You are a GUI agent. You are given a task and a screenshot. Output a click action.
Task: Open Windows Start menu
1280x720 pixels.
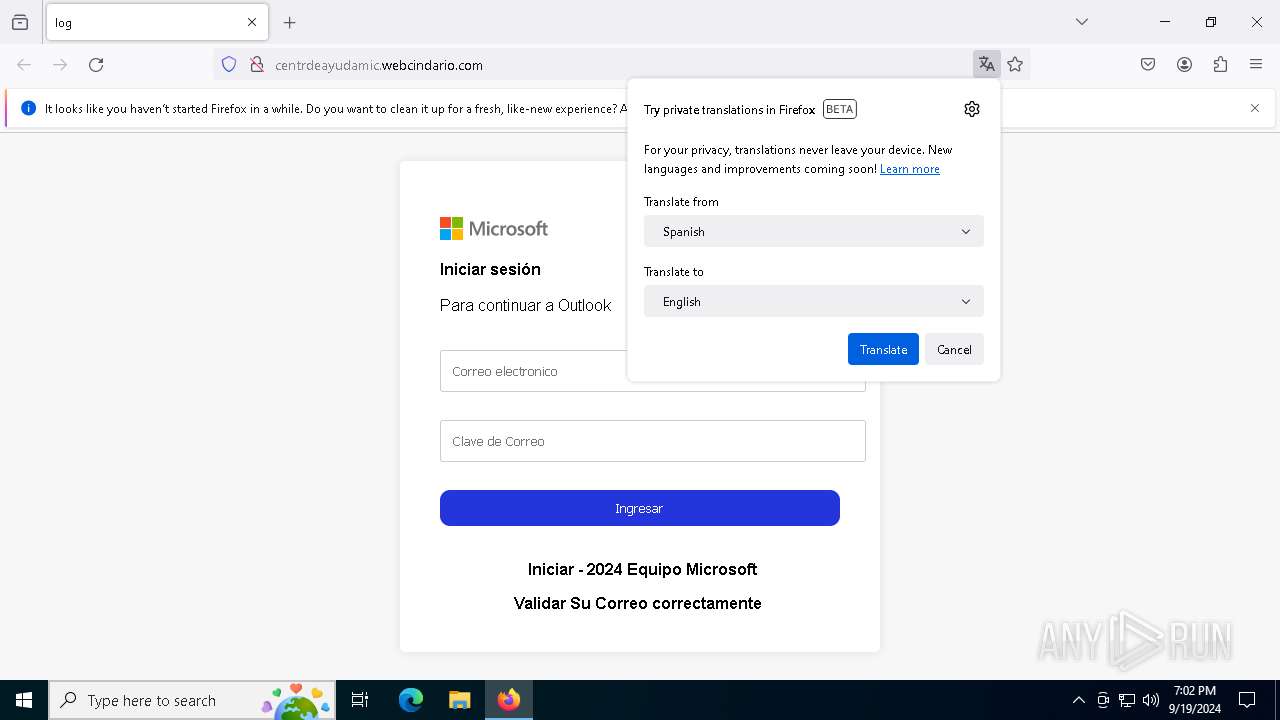(x=24, y=700)
